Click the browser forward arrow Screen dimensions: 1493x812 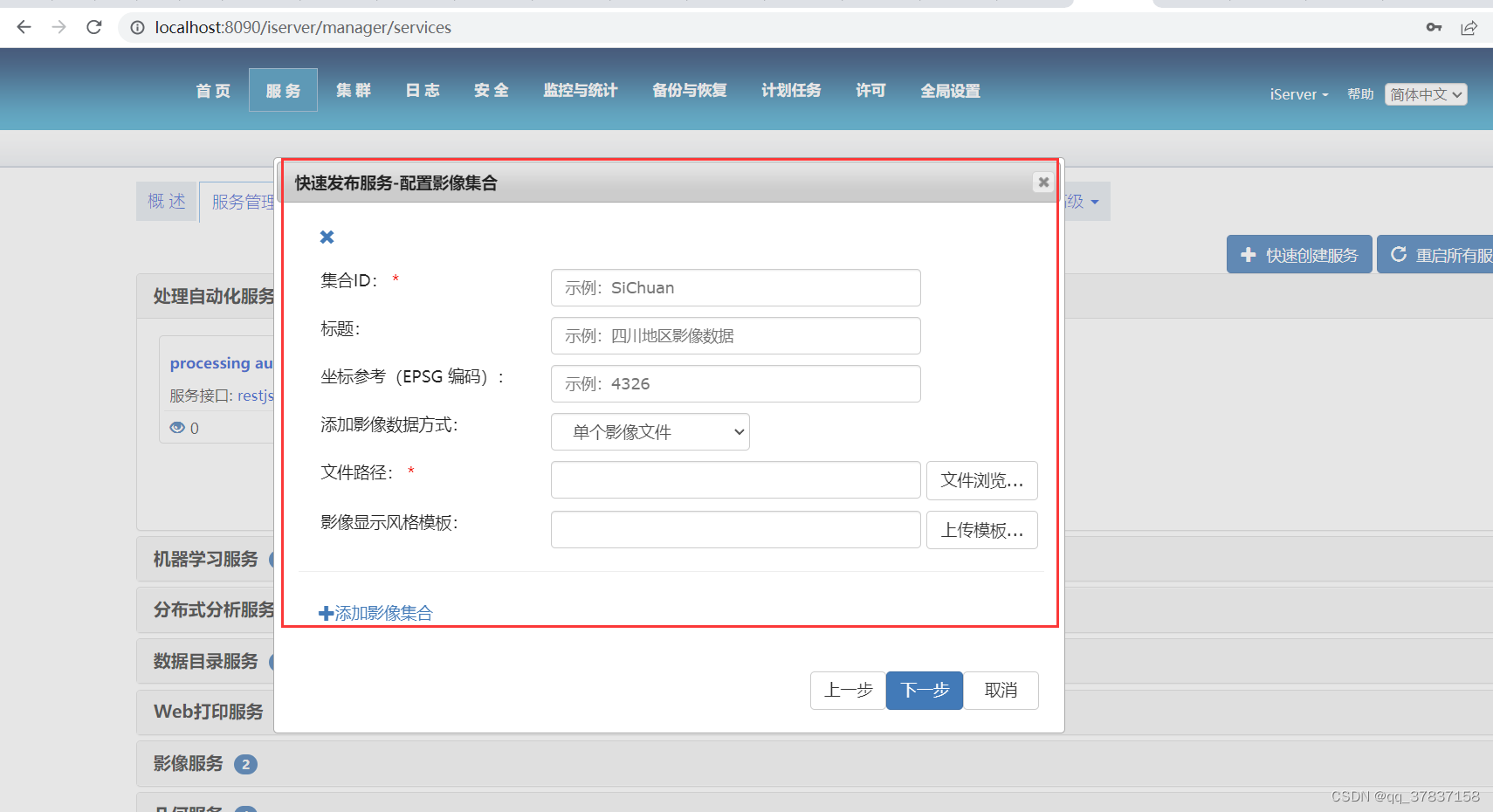pos(58,27)
